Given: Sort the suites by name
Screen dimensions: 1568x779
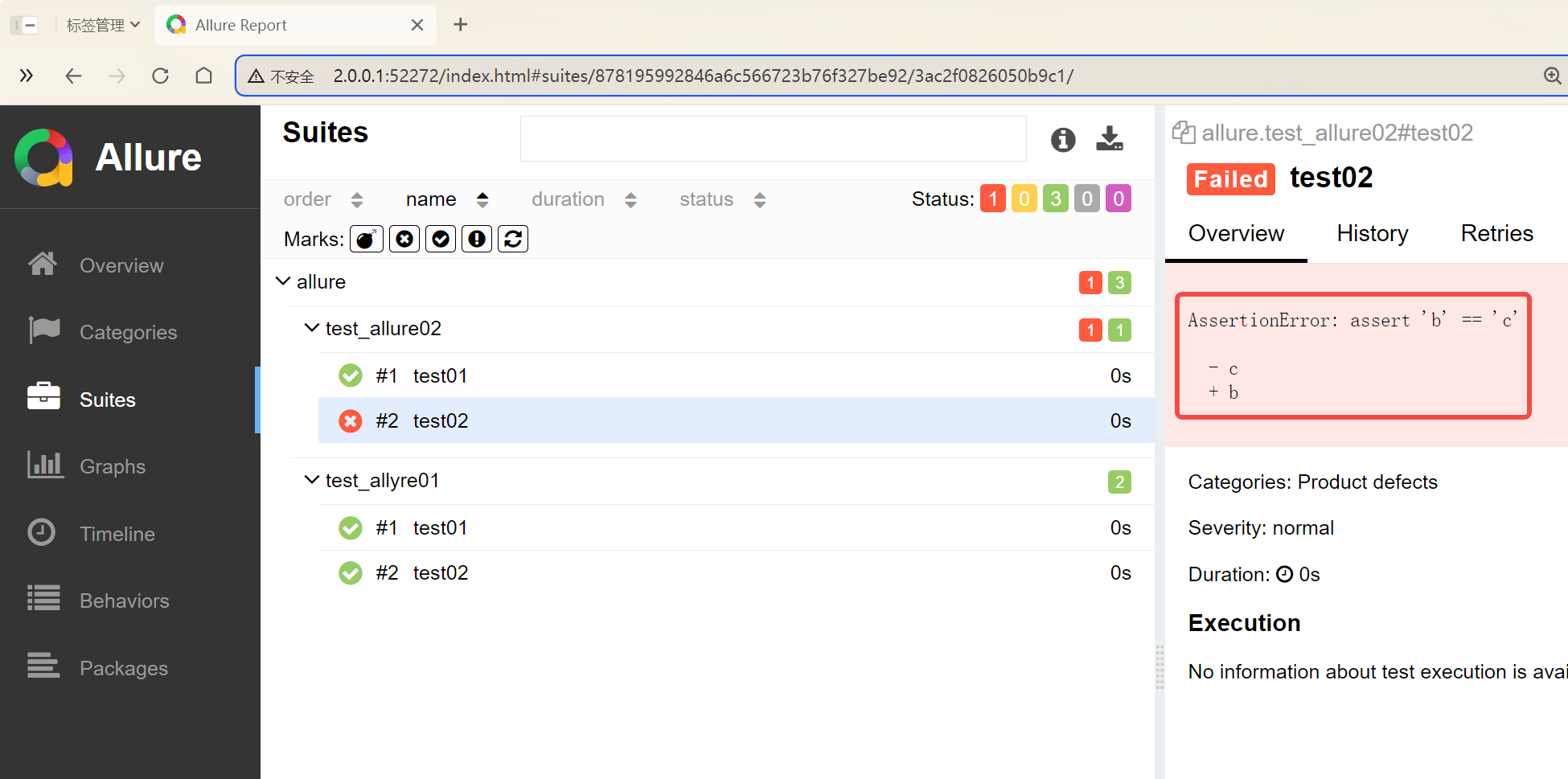Looking at the screenshot, I should coord(447,199).
